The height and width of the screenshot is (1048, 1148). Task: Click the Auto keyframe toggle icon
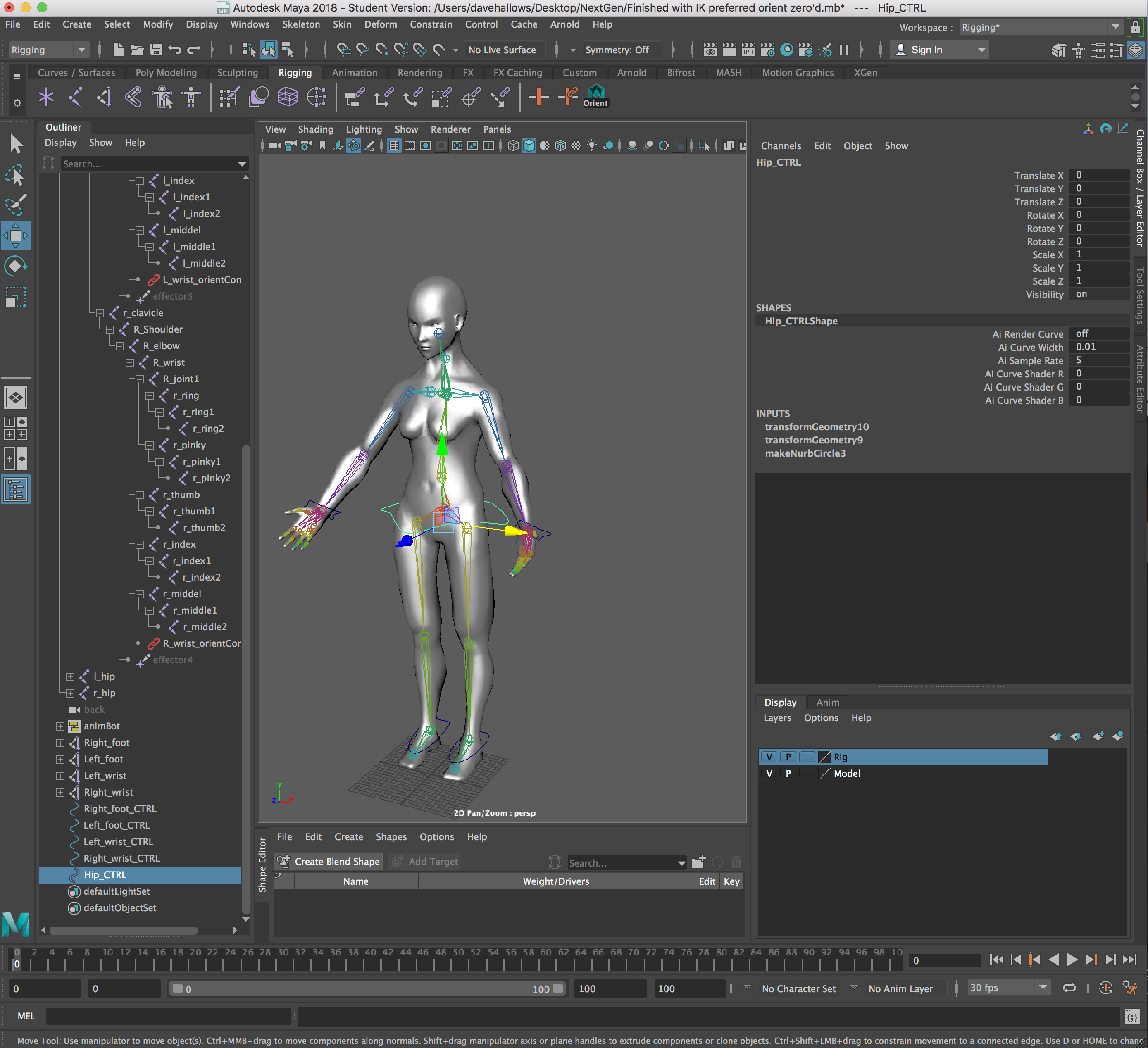click(1105, 988)
